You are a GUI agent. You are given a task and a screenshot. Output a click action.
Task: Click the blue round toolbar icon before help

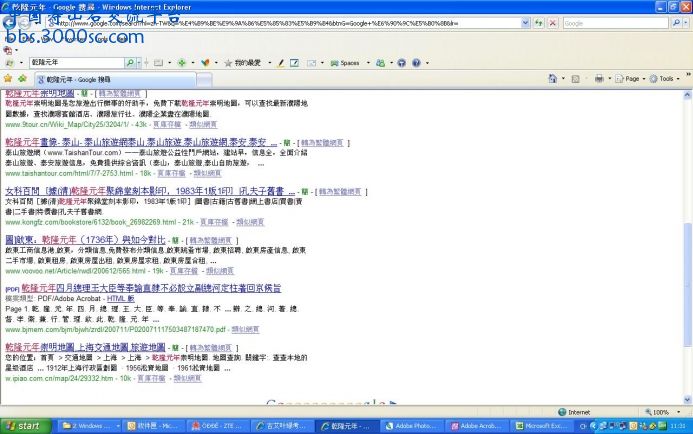[x=401, y=63]
